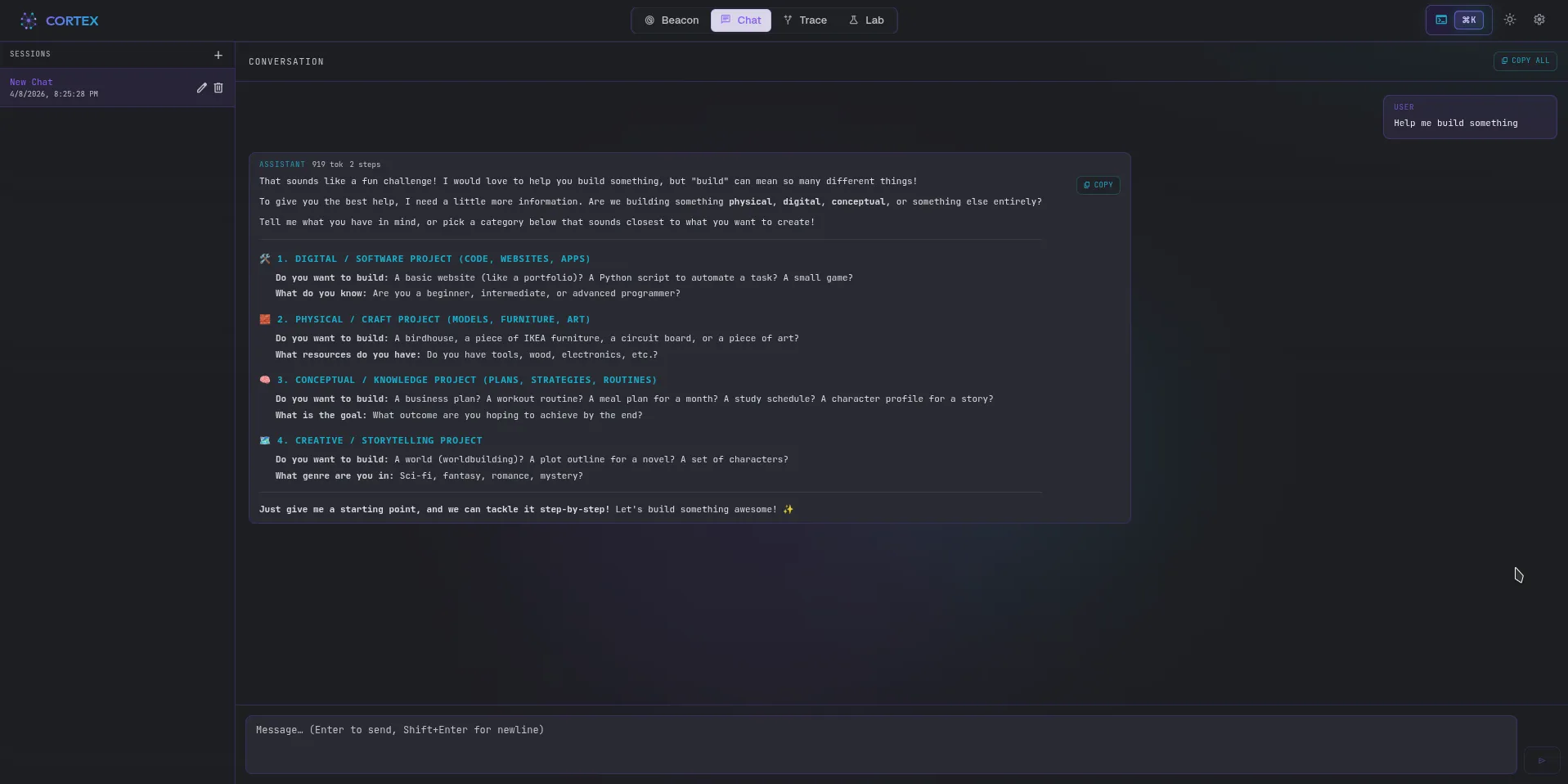This screenshot has width=1568, height=784.
Task: Click the send message arrow button
Action: (1542, 760)
